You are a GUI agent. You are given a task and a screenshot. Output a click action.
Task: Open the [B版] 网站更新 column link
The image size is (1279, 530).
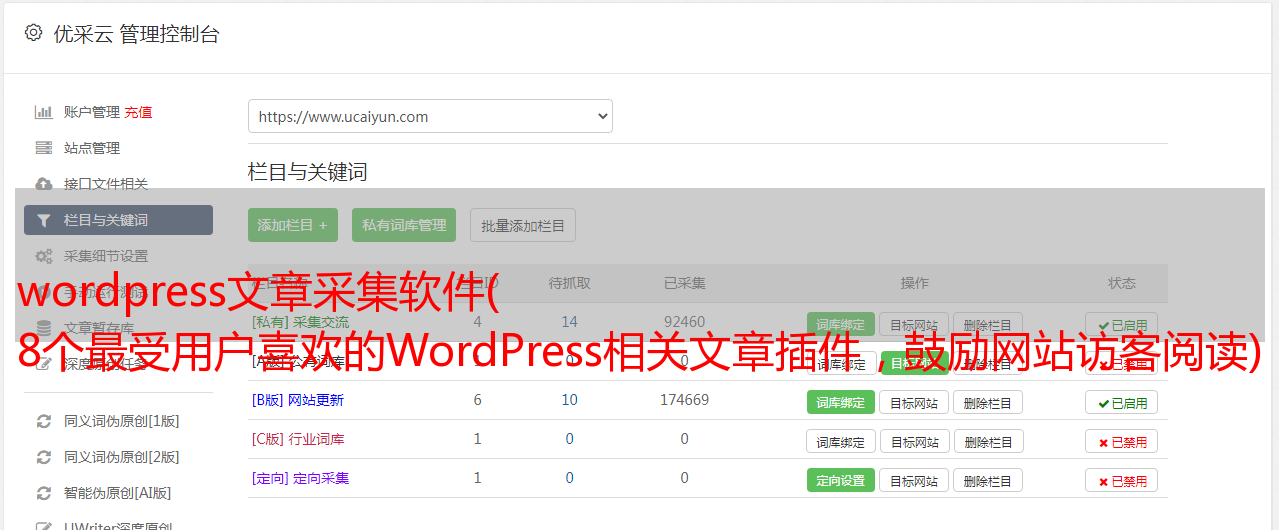pos(298,400)
